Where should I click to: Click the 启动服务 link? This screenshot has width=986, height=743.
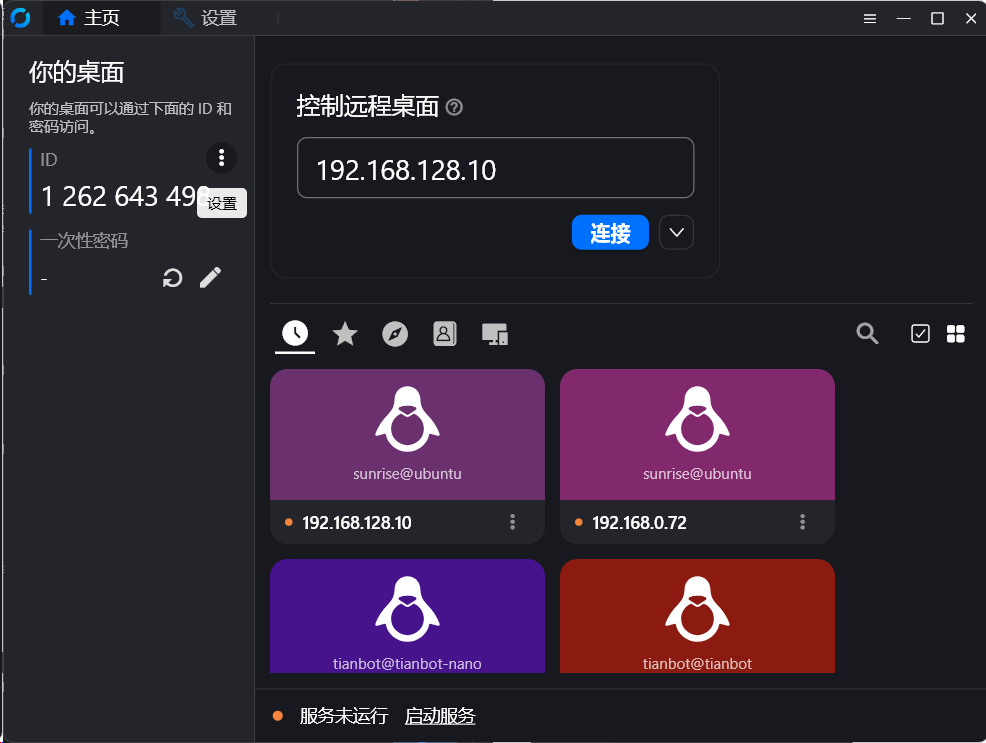[440, 716]
